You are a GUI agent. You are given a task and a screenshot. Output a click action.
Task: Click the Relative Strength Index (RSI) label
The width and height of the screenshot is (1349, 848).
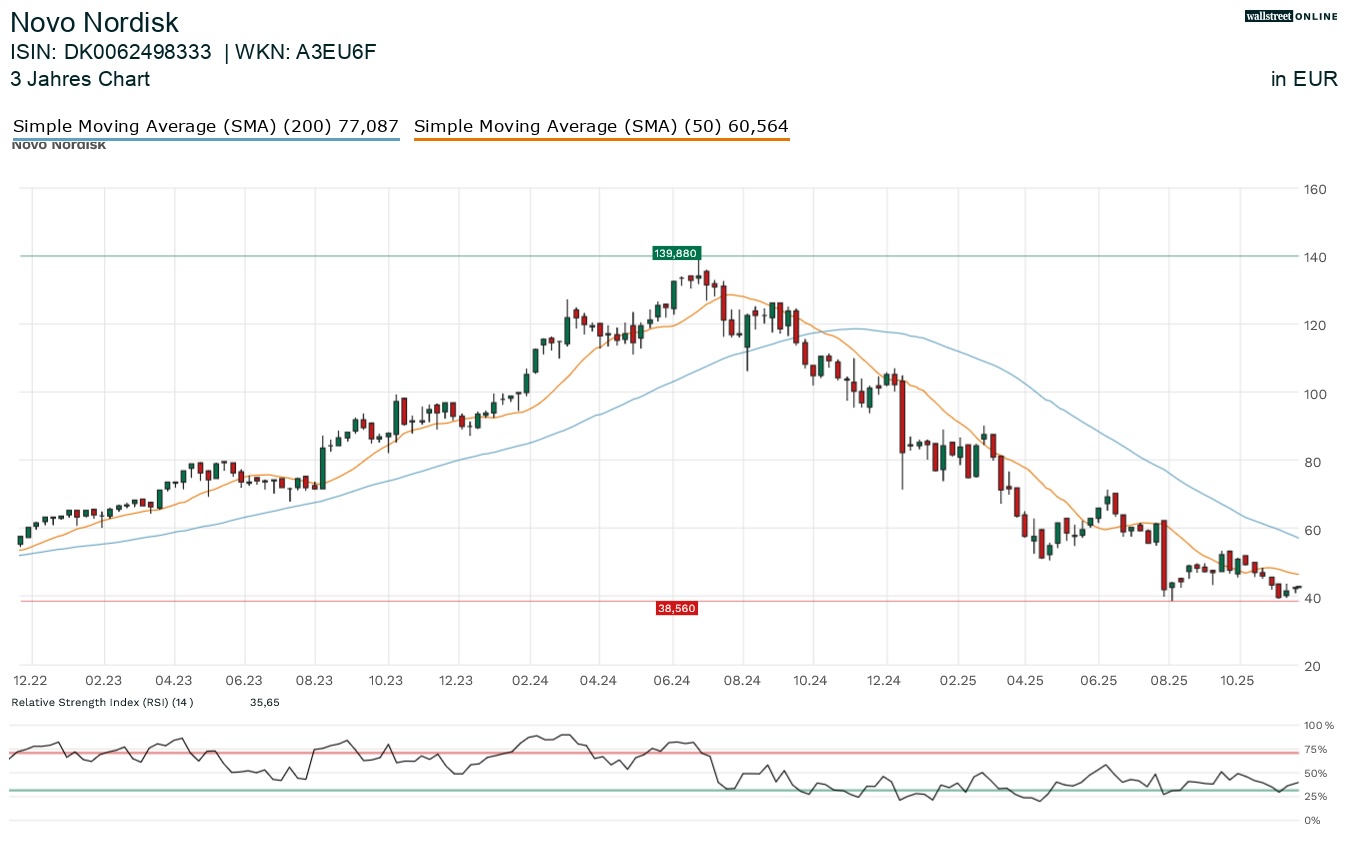coord(102,703)
